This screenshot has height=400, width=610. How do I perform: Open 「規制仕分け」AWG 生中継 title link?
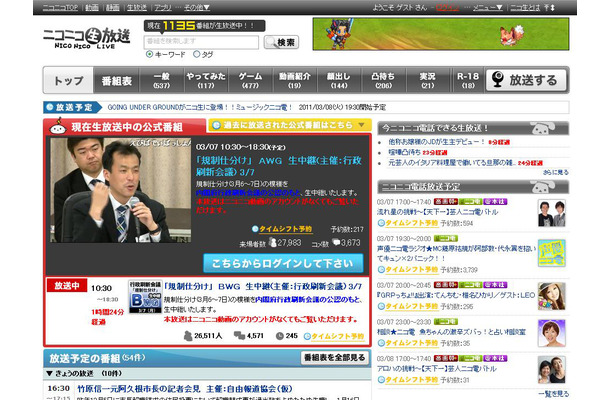[279, 166]
